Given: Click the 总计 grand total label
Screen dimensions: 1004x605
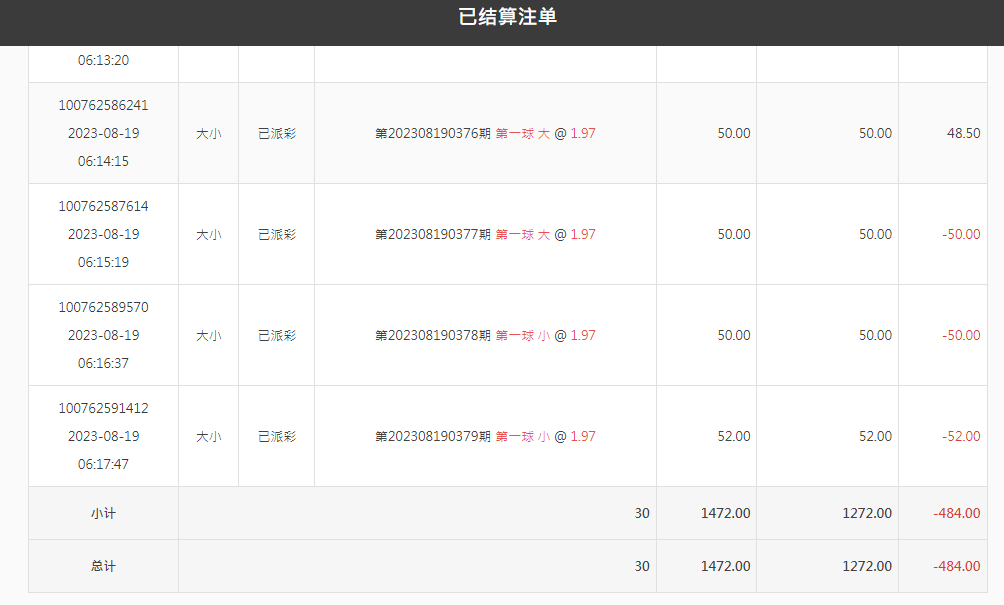Looking at the screenshot, I should click(103, 567).
